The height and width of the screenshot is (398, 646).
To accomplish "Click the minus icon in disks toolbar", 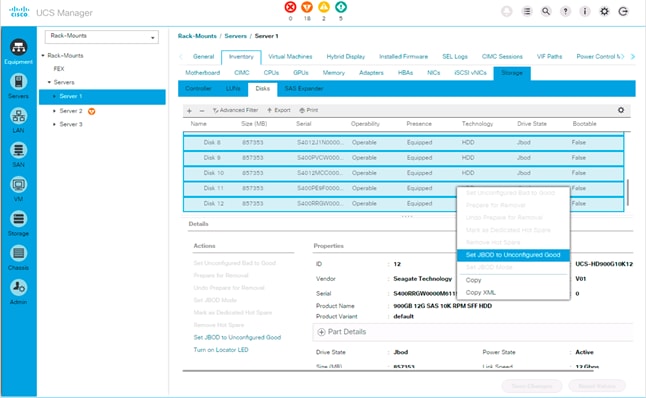I will pyautogui.click(x=201, y=110).
